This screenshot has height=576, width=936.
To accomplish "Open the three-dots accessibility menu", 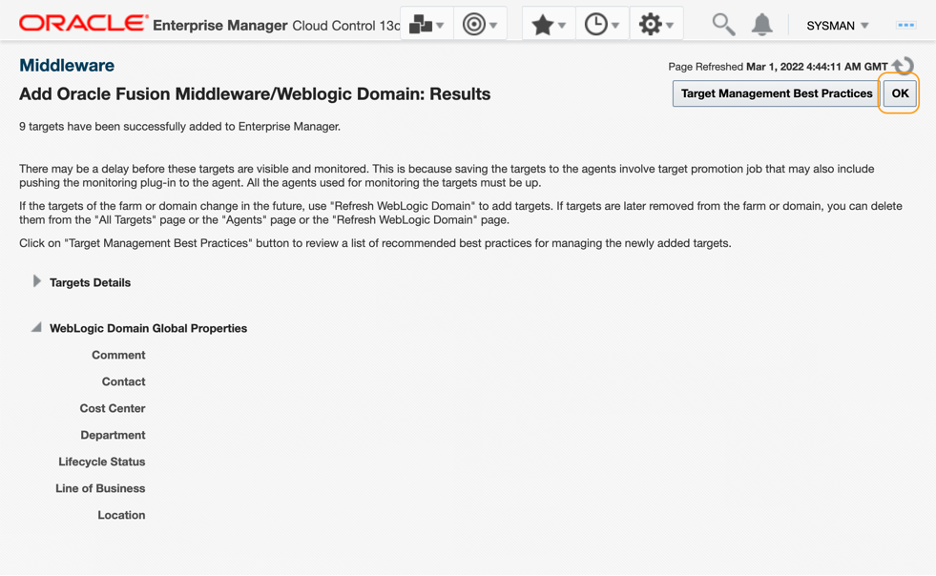I will click(x=906, y=25).
